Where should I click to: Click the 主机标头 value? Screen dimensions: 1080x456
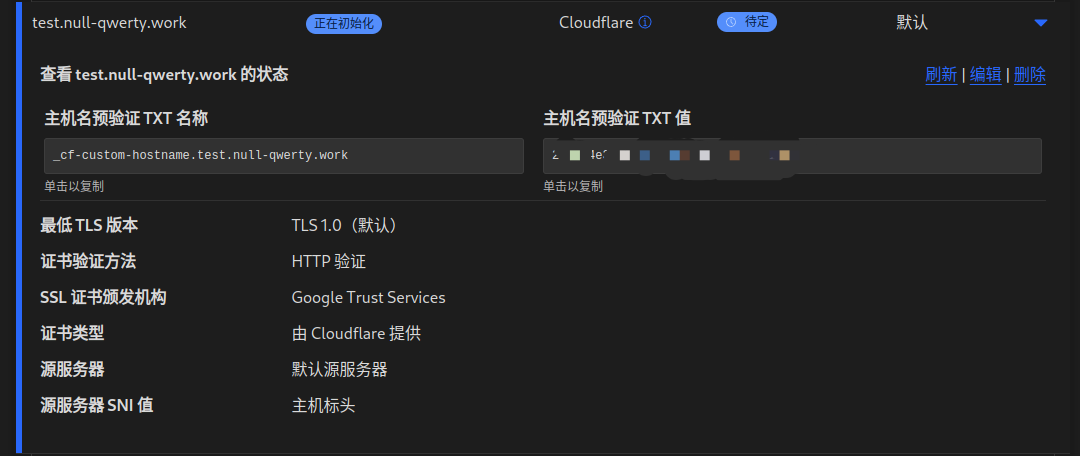[324, 405]
